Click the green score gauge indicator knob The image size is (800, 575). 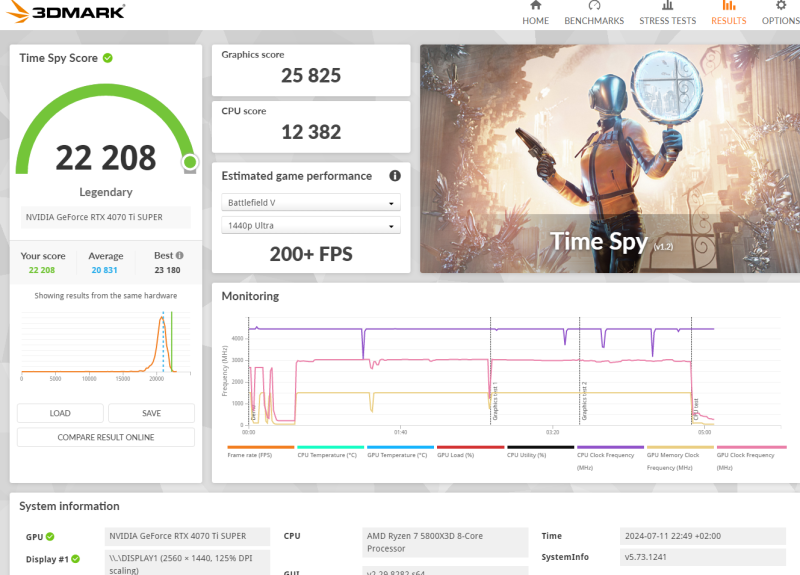pyautogui.click(x=190, y=162)
